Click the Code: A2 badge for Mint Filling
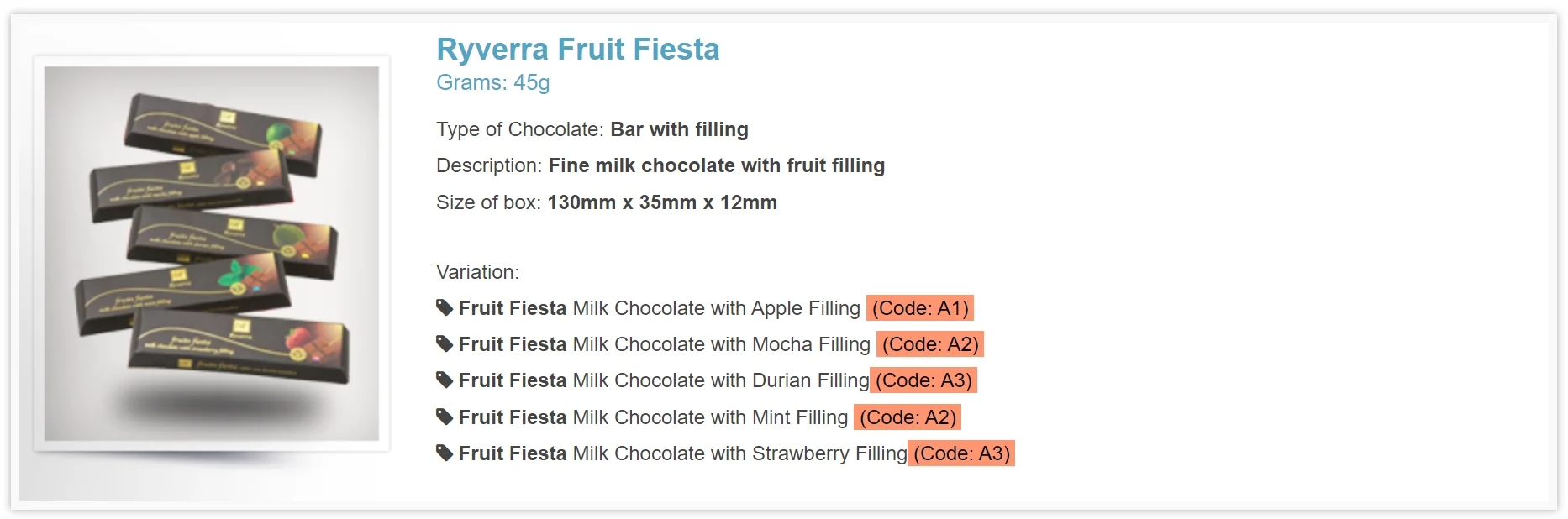 point(908,417)
